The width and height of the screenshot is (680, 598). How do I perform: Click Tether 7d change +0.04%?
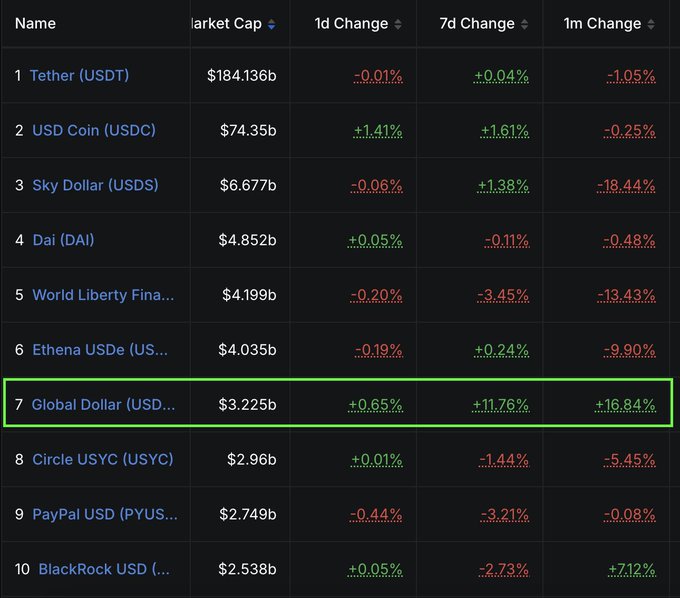[x=501, y=76]
